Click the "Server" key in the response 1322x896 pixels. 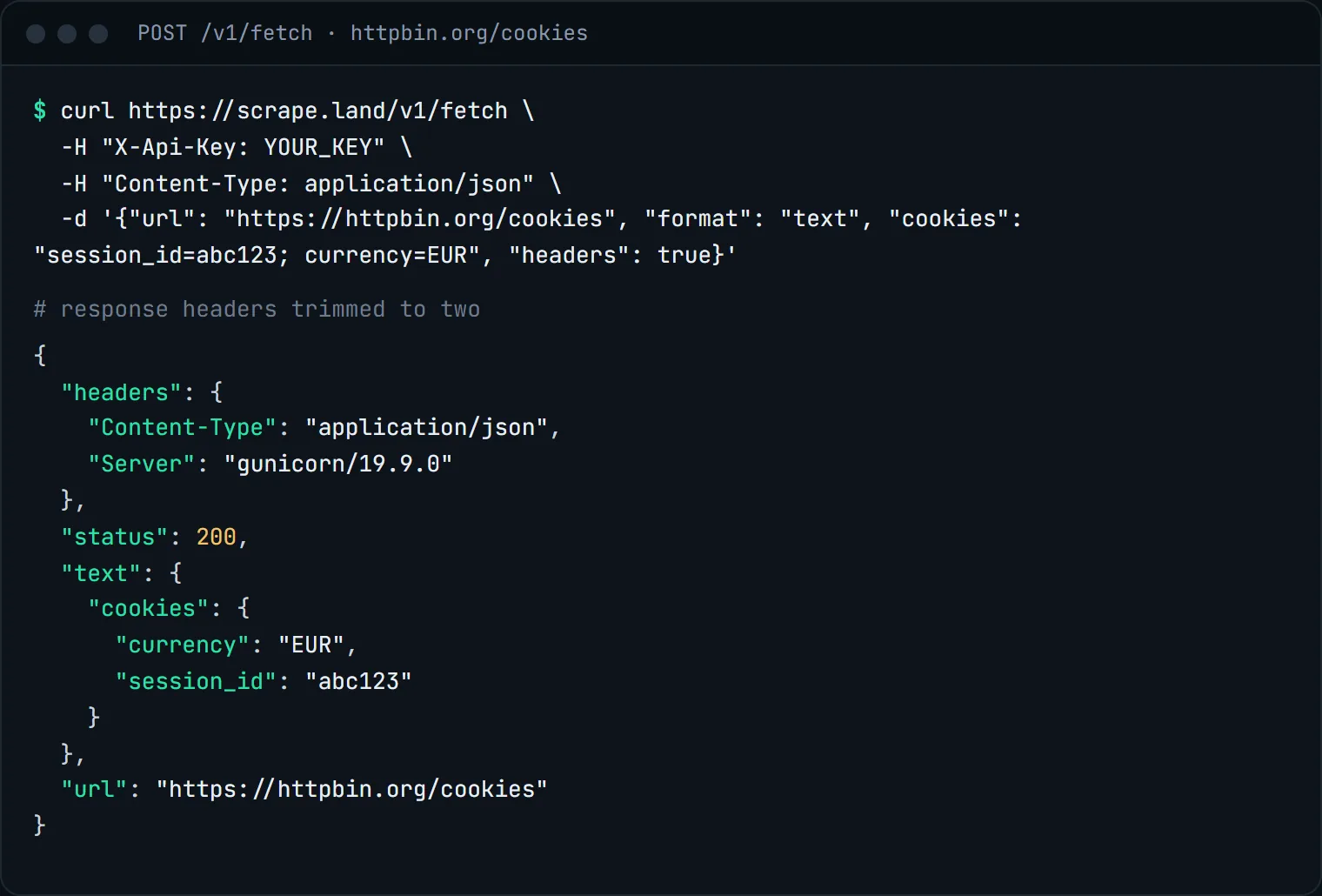click(x=141, y=464)
